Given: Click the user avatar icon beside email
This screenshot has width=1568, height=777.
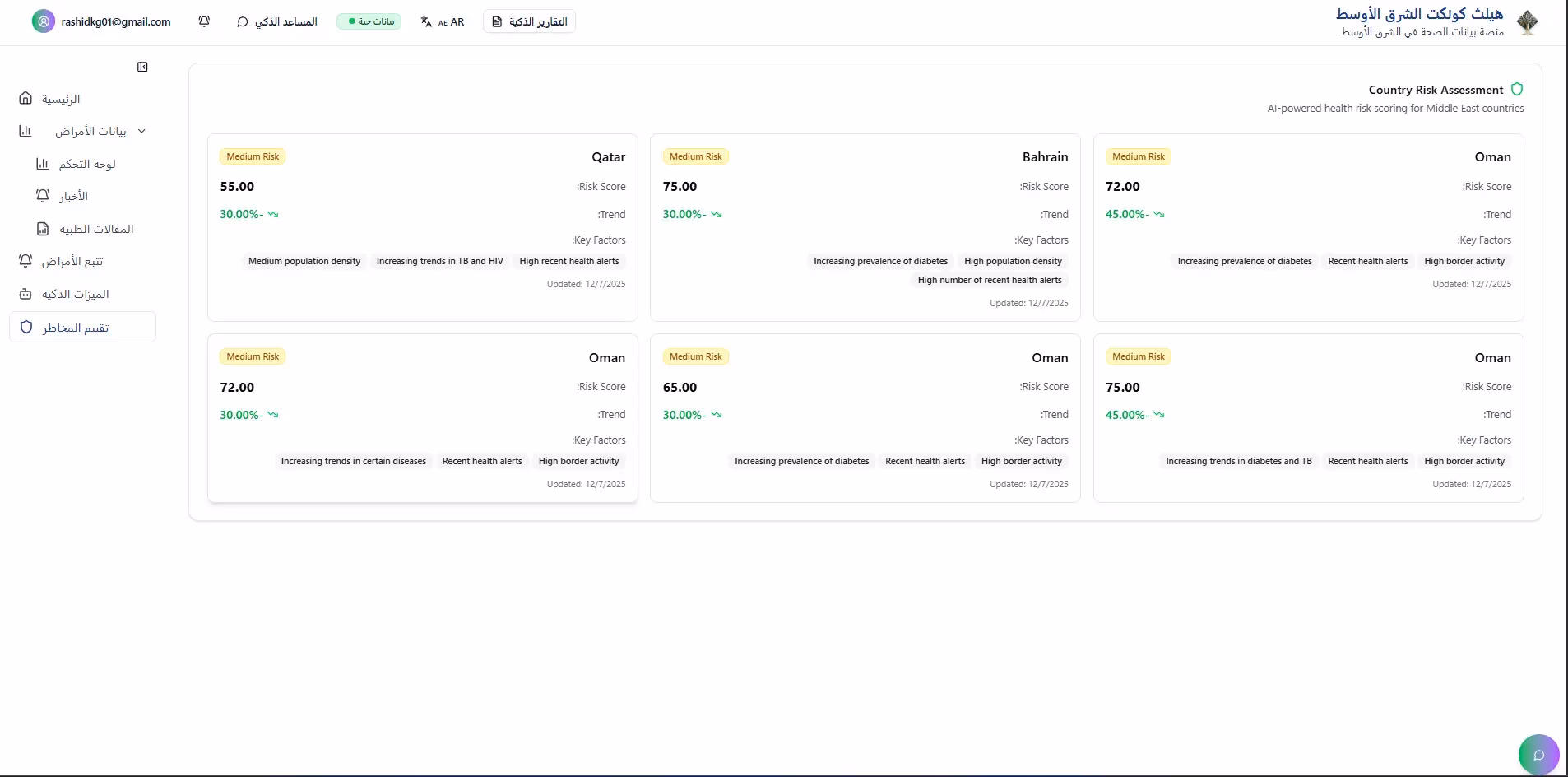Looking at the screenshot, I should pyautogui.click(x=43, y=21).
